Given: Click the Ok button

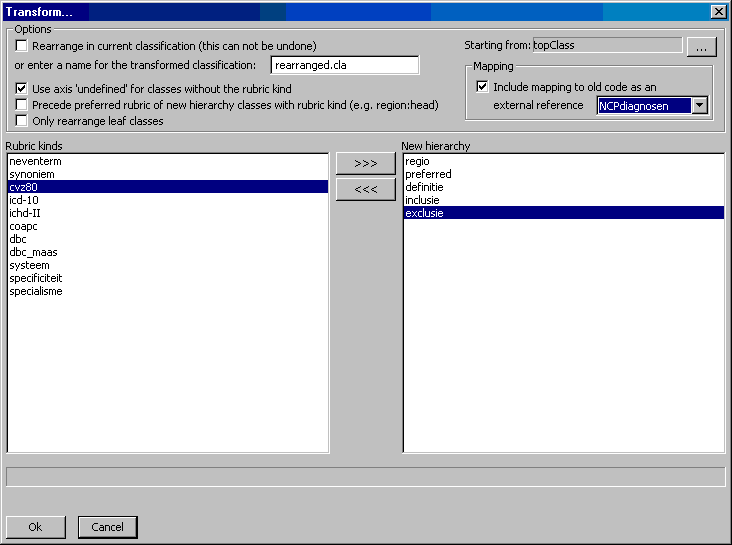Looking at the screenshot, I should point(35,527).
